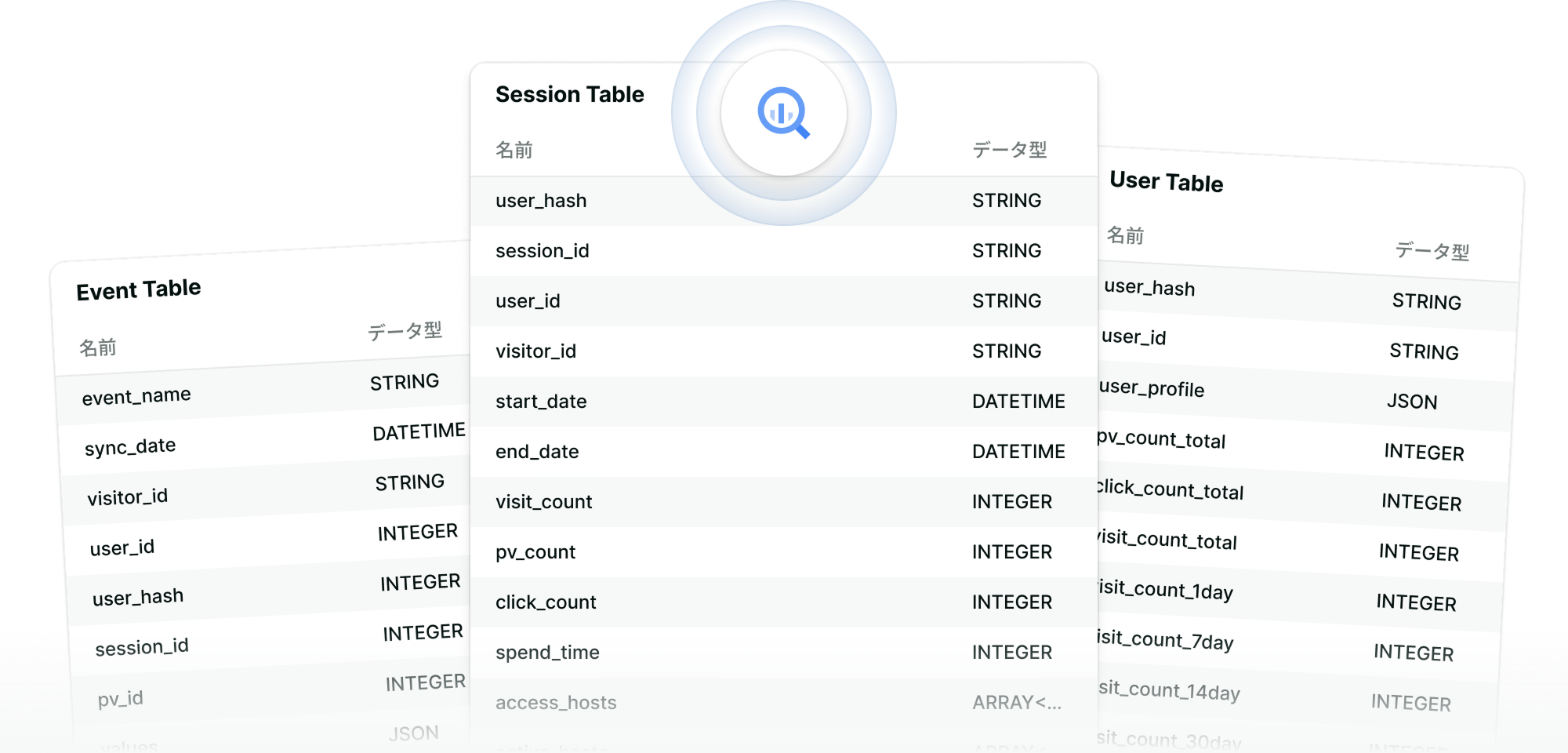Click the end_date field name
The image size is (1568, 753).
pos(537,452)
